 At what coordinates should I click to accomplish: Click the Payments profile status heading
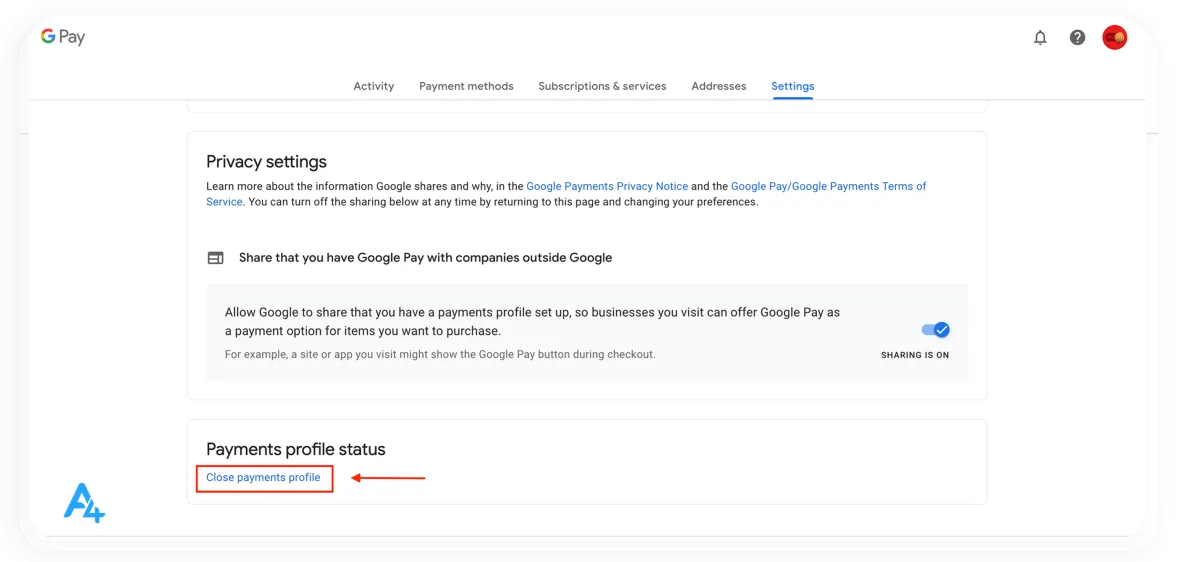296,449
